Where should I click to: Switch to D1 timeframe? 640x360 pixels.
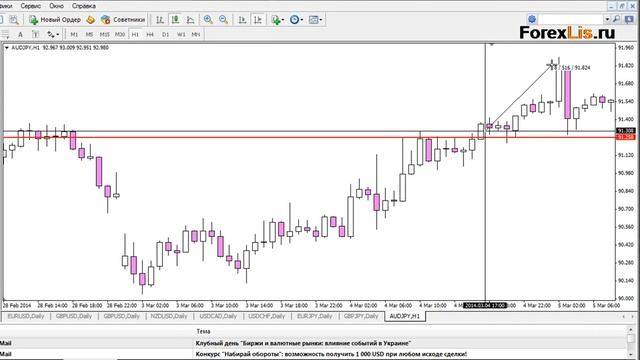pyautogui.click(x=165, y=35)
